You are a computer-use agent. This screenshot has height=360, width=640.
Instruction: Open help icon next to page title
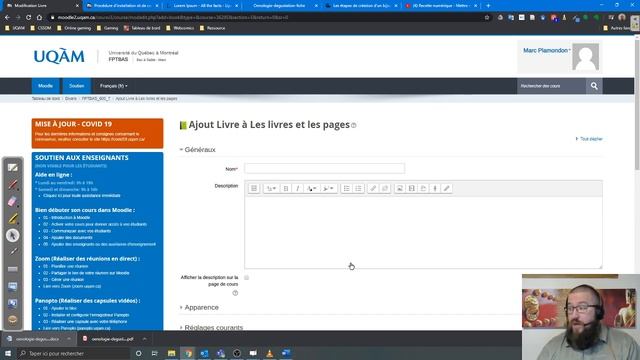point(354,125)
